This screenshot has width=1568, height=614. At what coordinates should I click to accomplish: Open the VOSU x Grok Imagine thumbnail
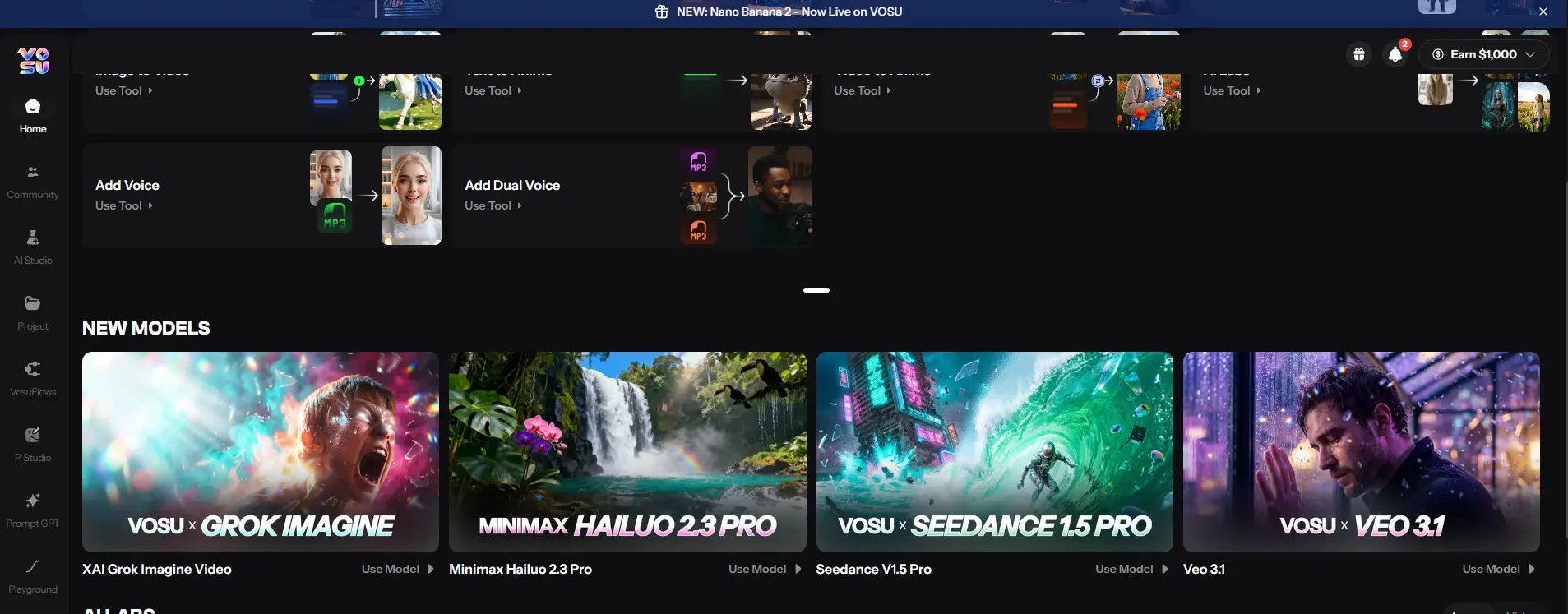point(261,452)
